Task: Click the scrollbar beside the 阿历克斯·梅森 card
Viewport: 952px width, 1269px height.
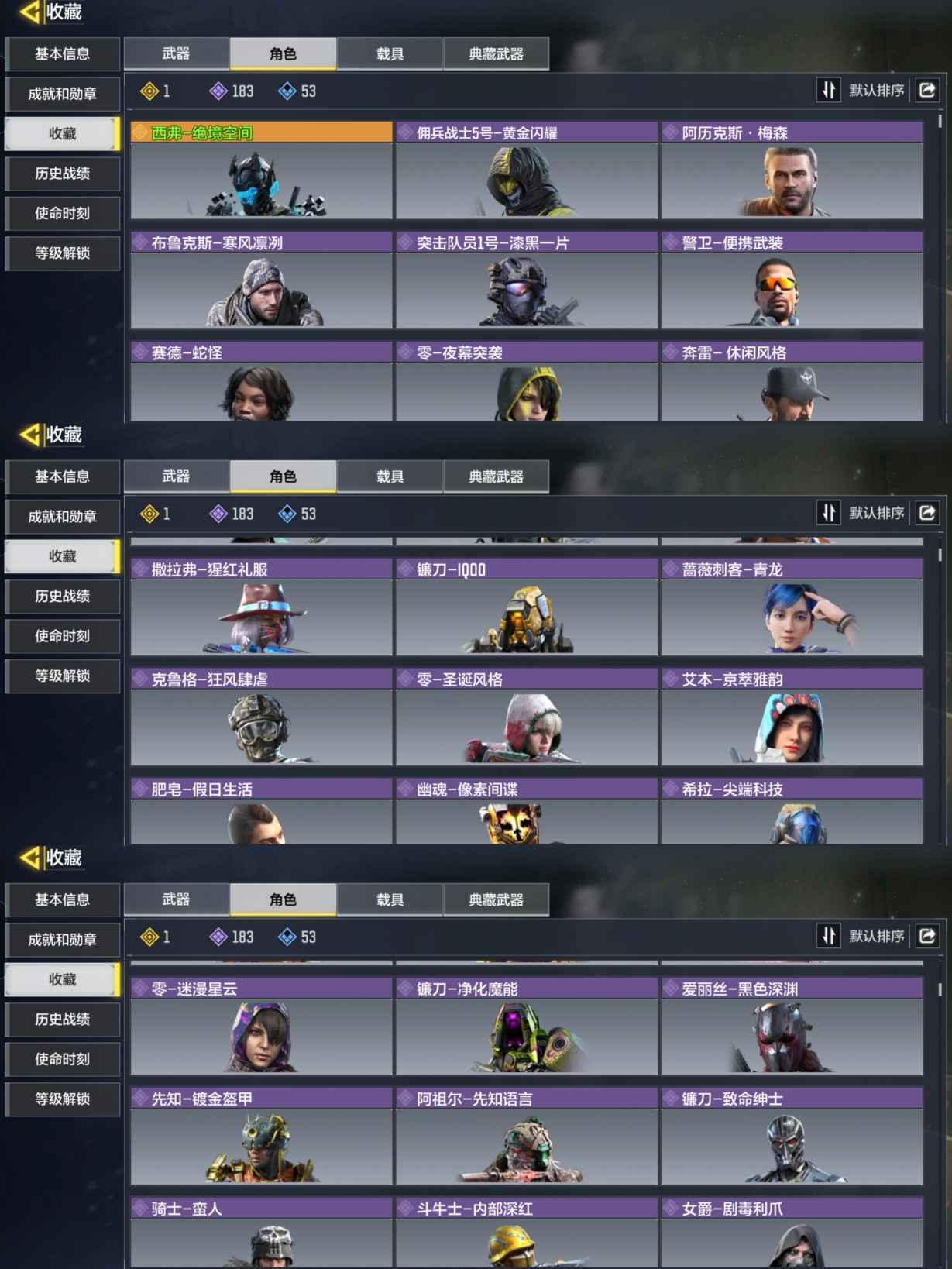Action: pos(940,122)
